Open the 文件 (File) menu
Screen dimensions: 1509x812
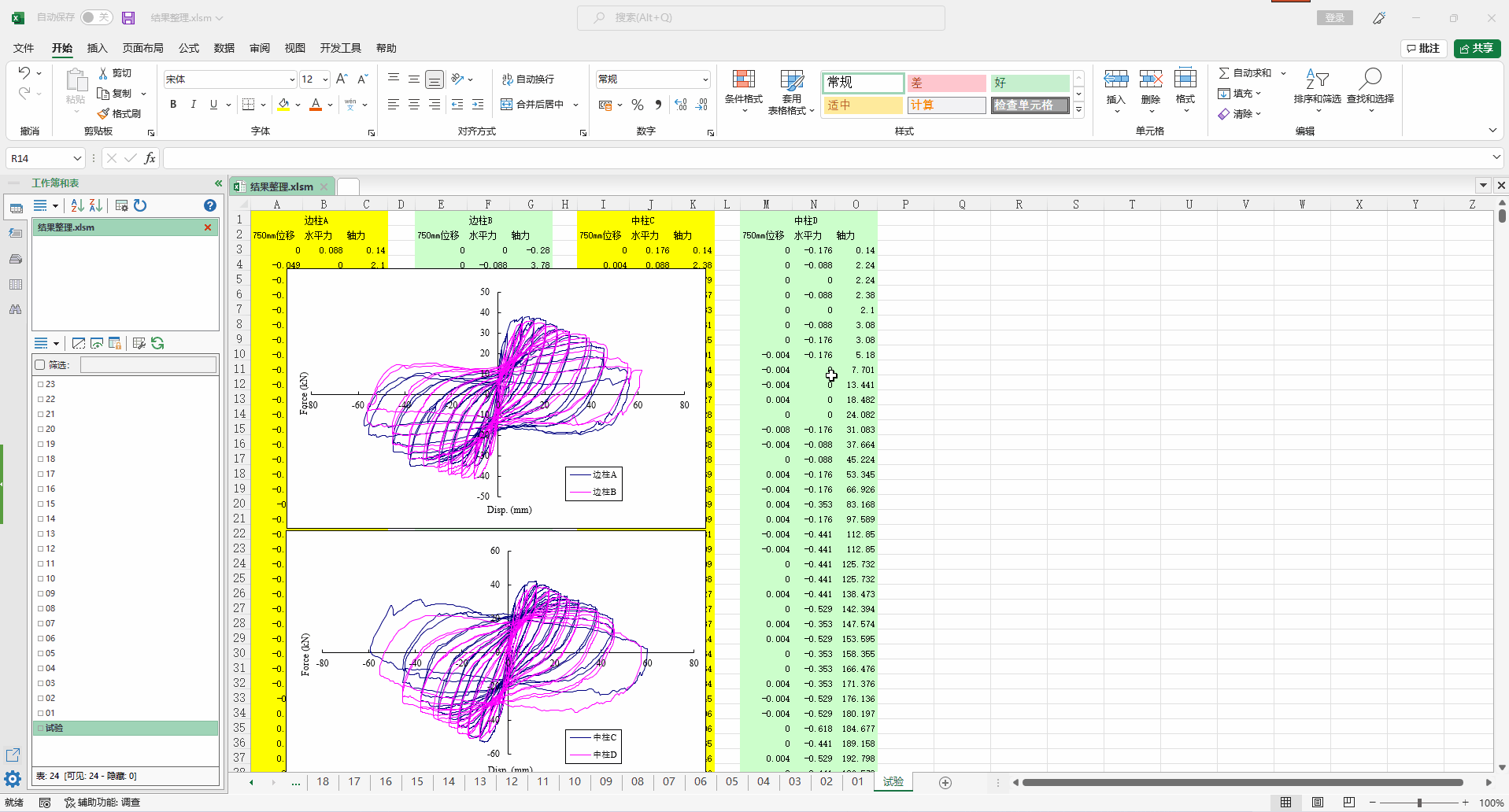coord(24,48)
